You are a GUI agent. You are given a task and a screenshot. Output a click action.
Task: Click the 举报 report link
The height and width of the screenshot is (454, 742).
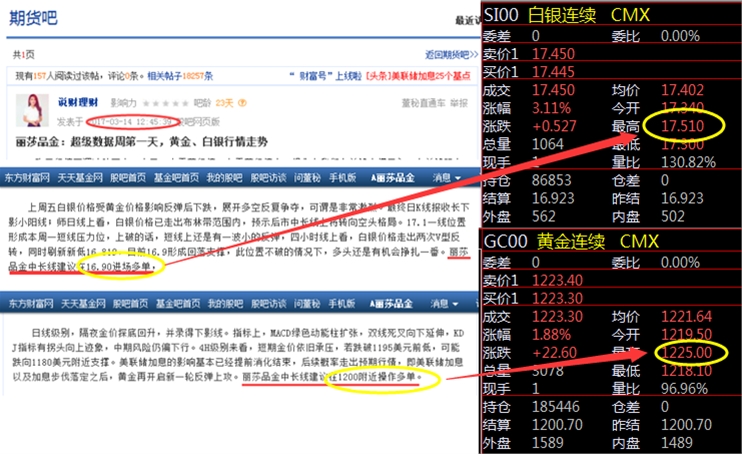pos(459,103)
